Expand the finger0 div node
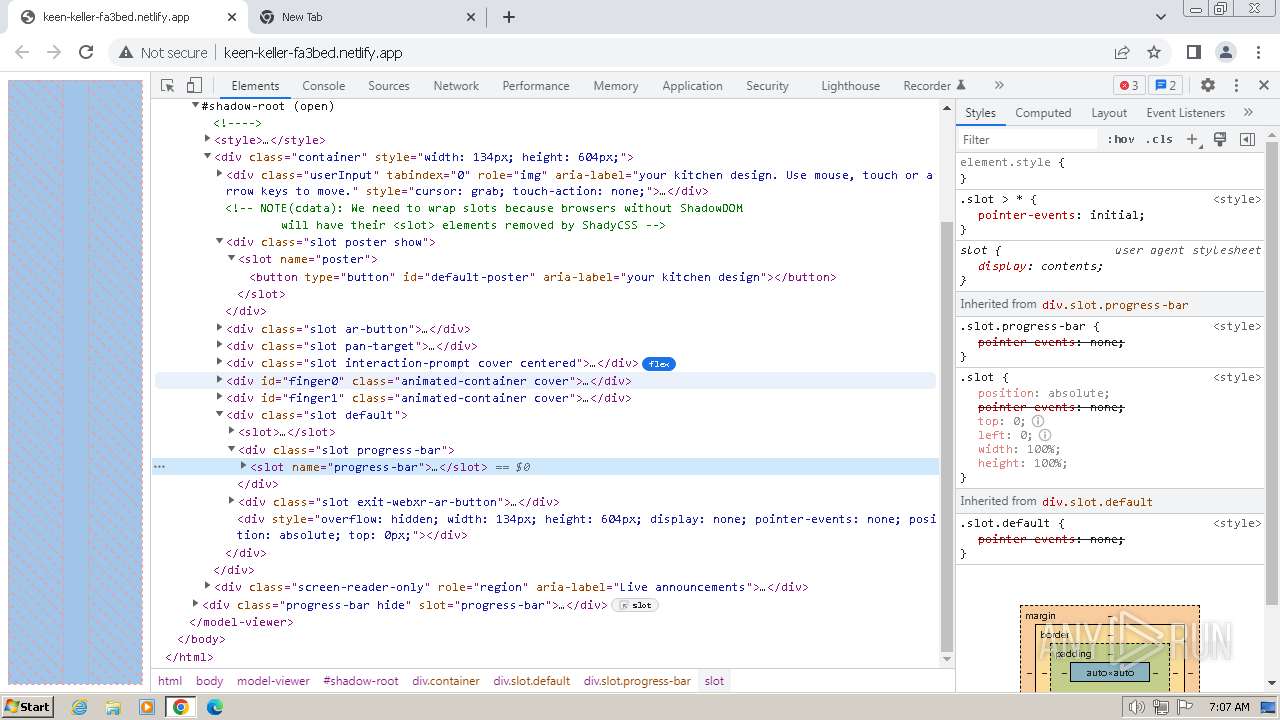This screenshot has width=1280, height=720. (220, 380)
